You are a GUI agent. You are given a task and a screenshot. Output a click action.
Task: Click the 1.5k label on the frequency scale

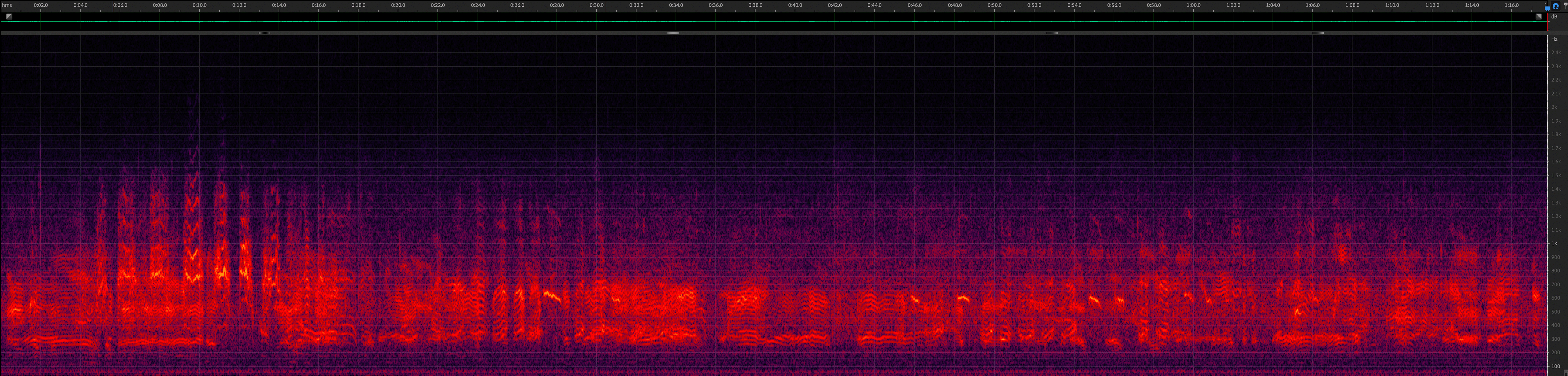[1556, 175]
